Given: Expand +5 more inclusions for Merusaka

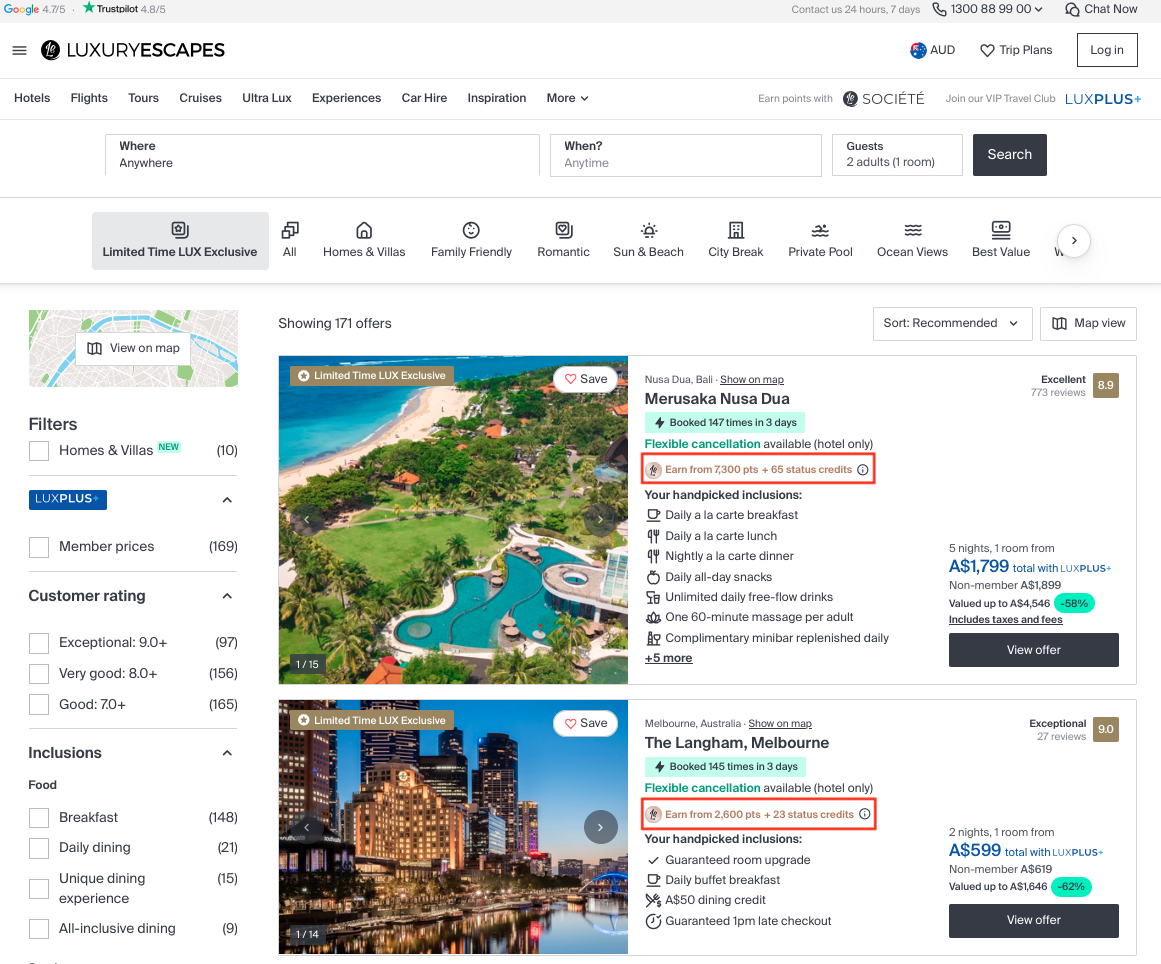Looking at the screenshot, I should [668, 658].
